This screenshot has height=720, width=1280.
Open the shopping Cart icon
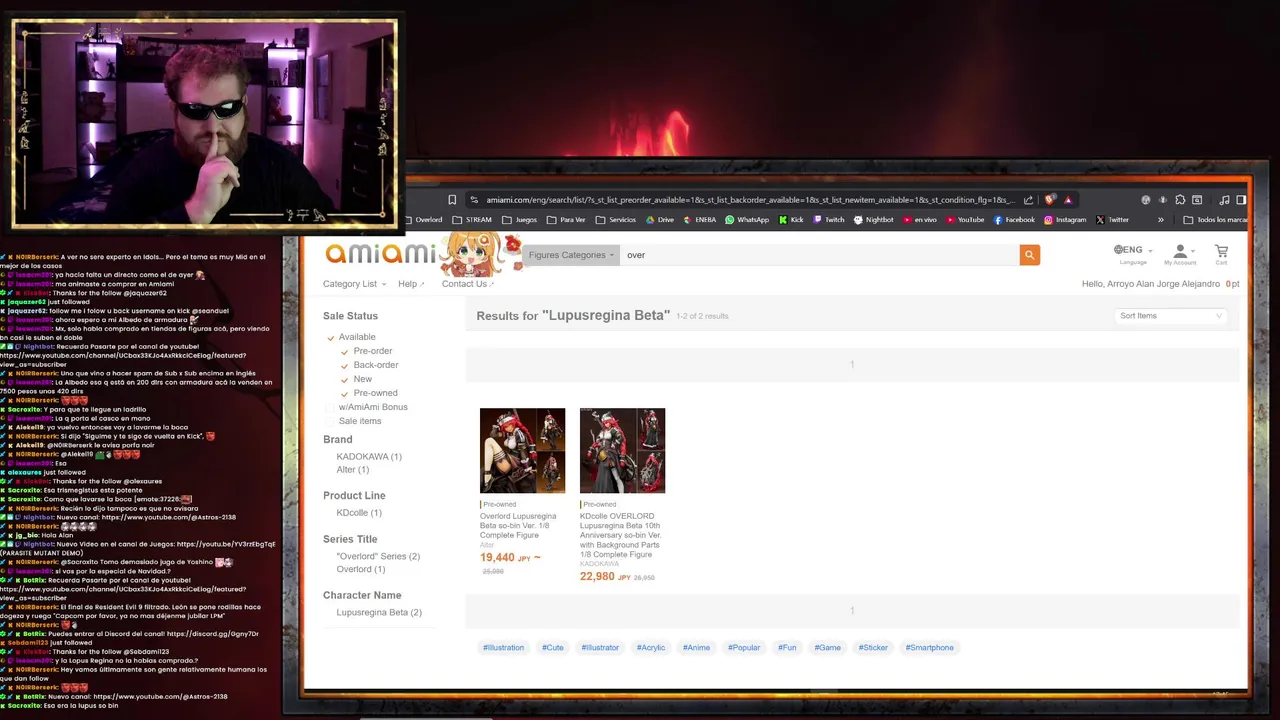click(1221, 251)
